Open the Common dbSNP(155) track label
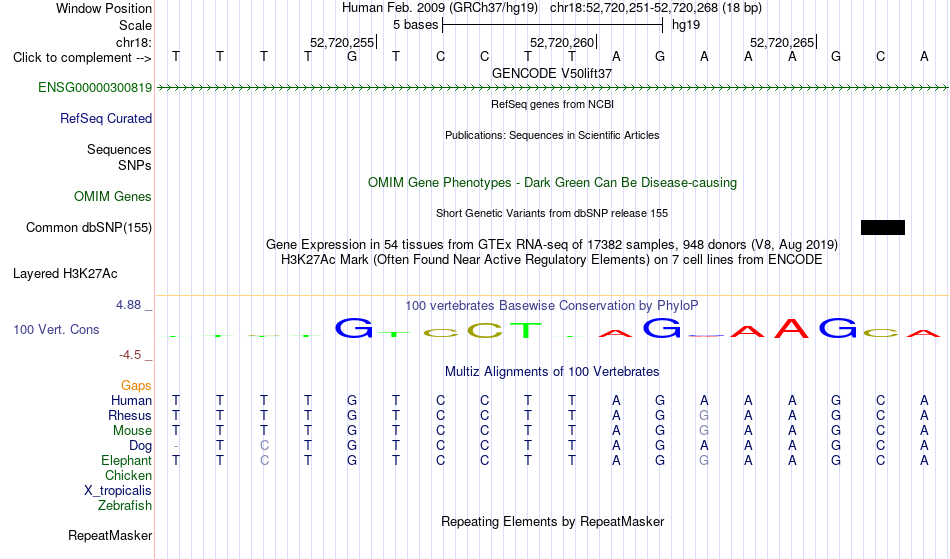Viewport: 950px width, 559px height. click(89, 227)
